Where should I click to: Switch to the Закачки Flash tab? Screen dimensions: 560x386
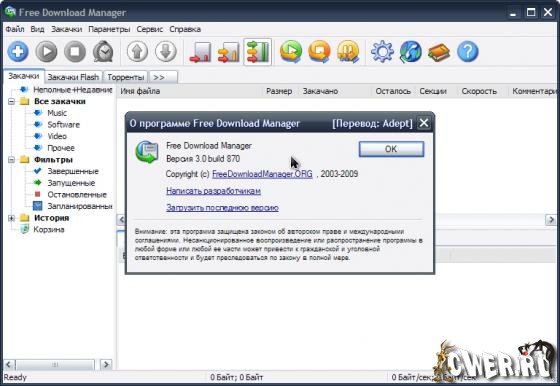[x=73, y=77]
